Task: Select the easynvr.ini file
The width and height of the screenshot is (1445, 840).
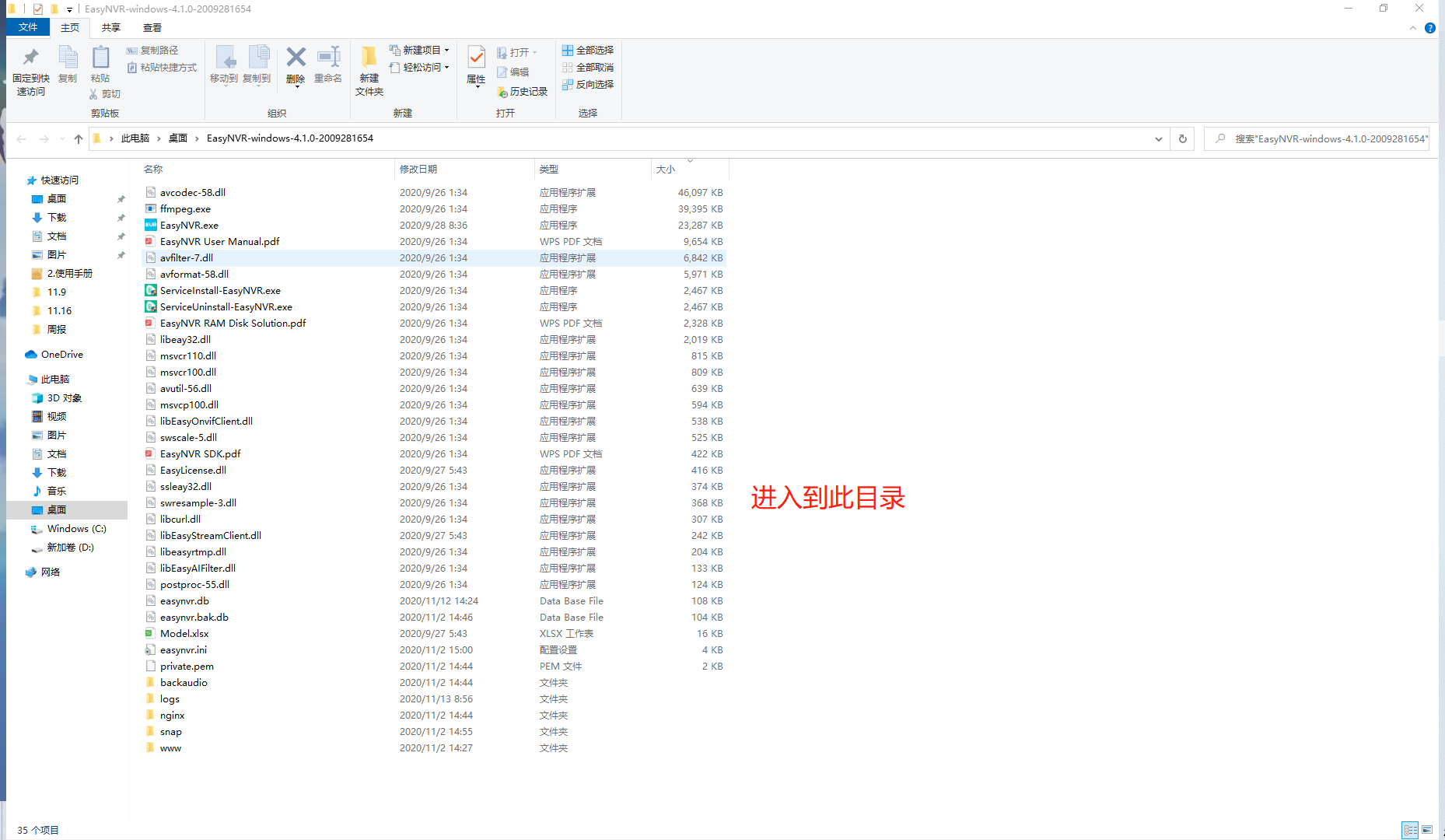Action: pyautogui.click(x=184, y=650)
